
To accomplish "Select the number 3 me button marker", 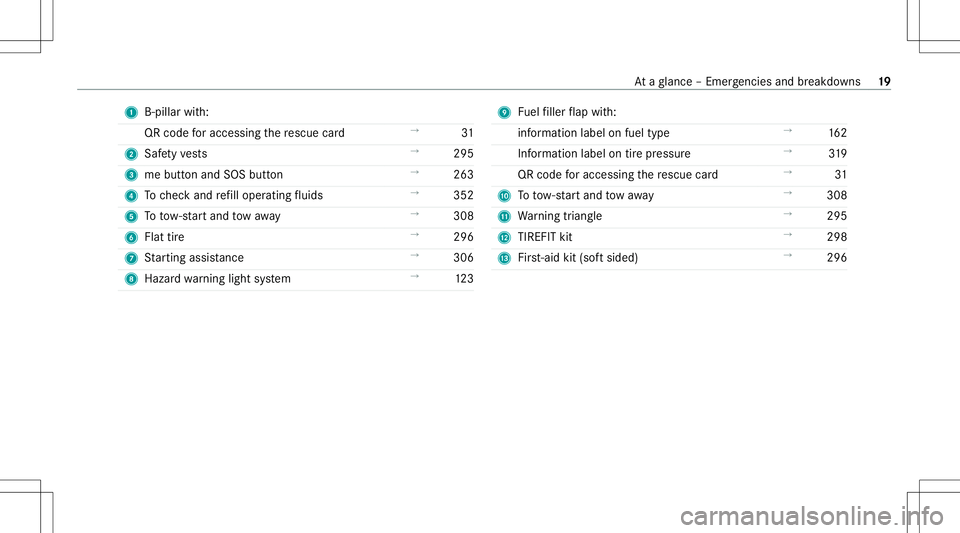I will [x=131, y=175].
